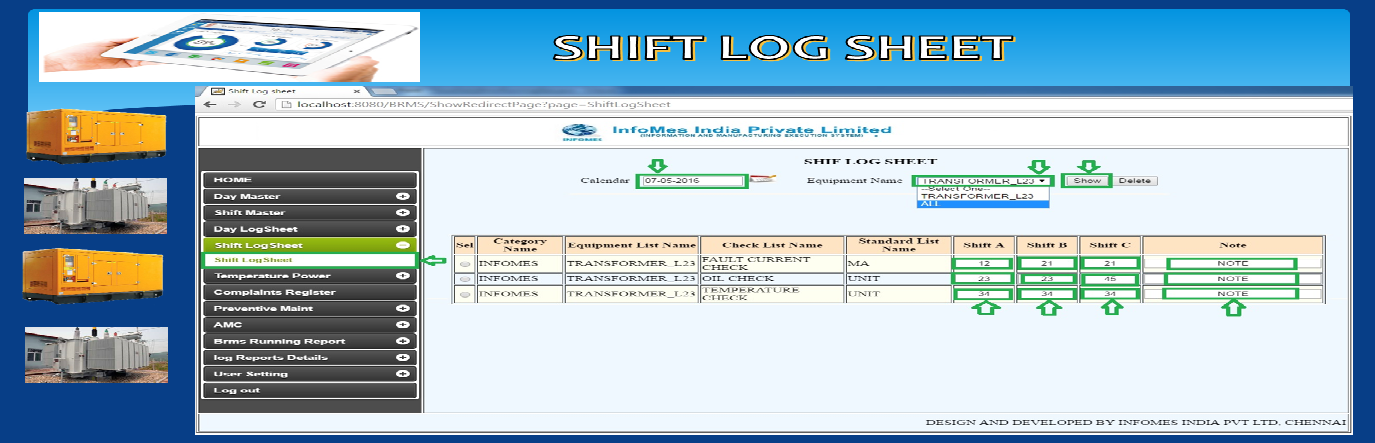Click the 'Category Name' column header
Viewport: 1375px width, 443px height.
coord(520,244)
